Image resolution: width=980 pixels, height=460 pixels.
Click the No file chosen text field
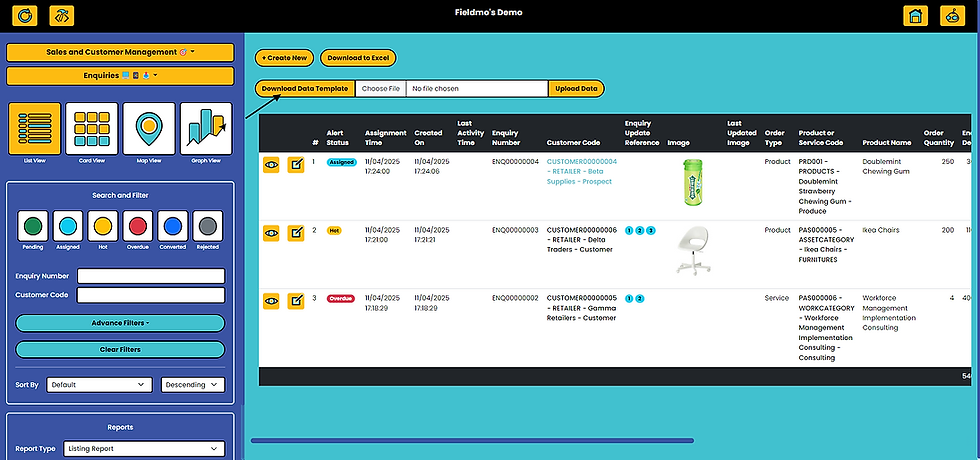coord(477,89)
